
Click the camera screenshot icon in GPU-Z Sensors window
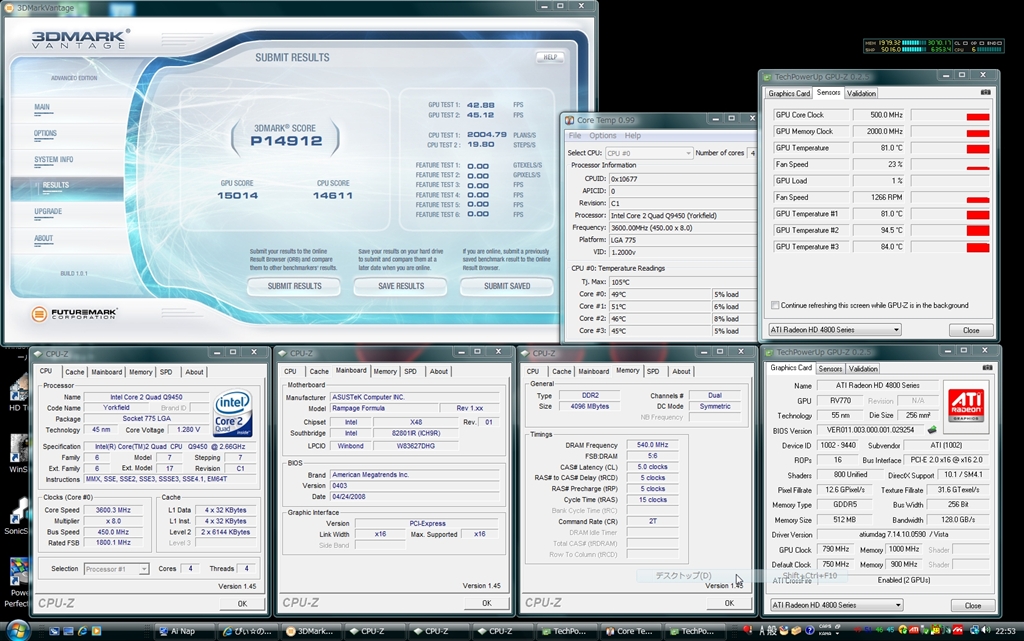985,93
